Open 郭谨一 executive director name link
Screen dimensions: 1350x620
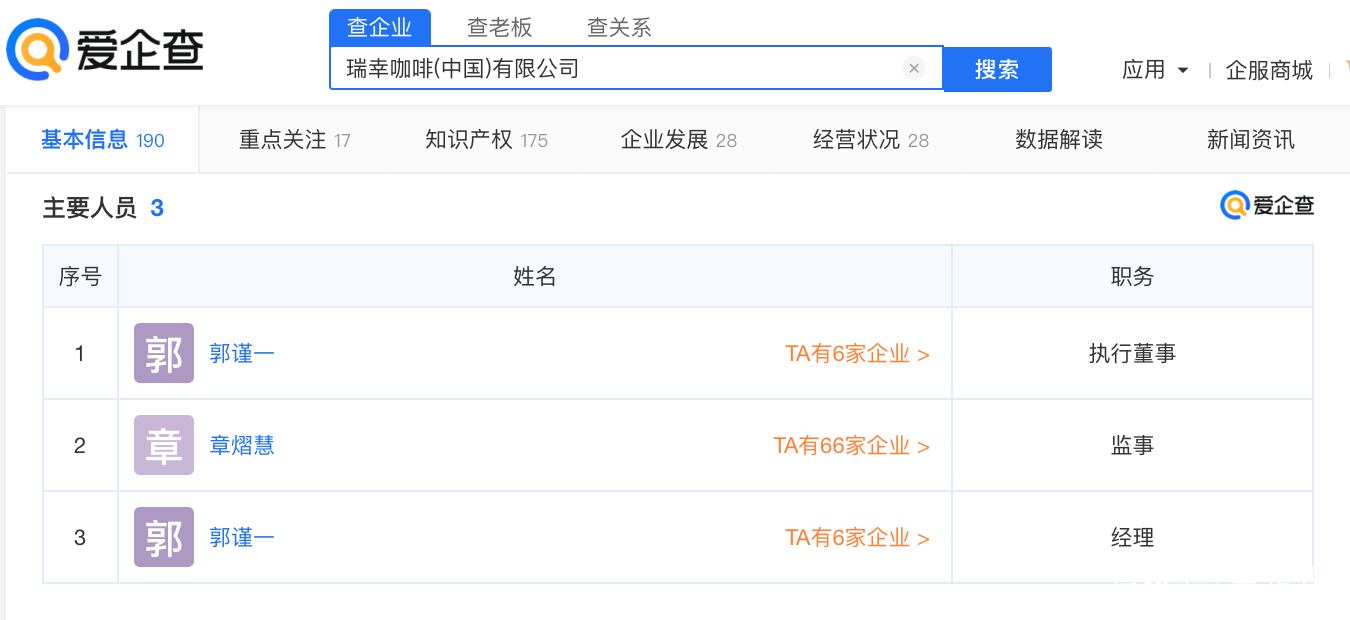[242, 353]
